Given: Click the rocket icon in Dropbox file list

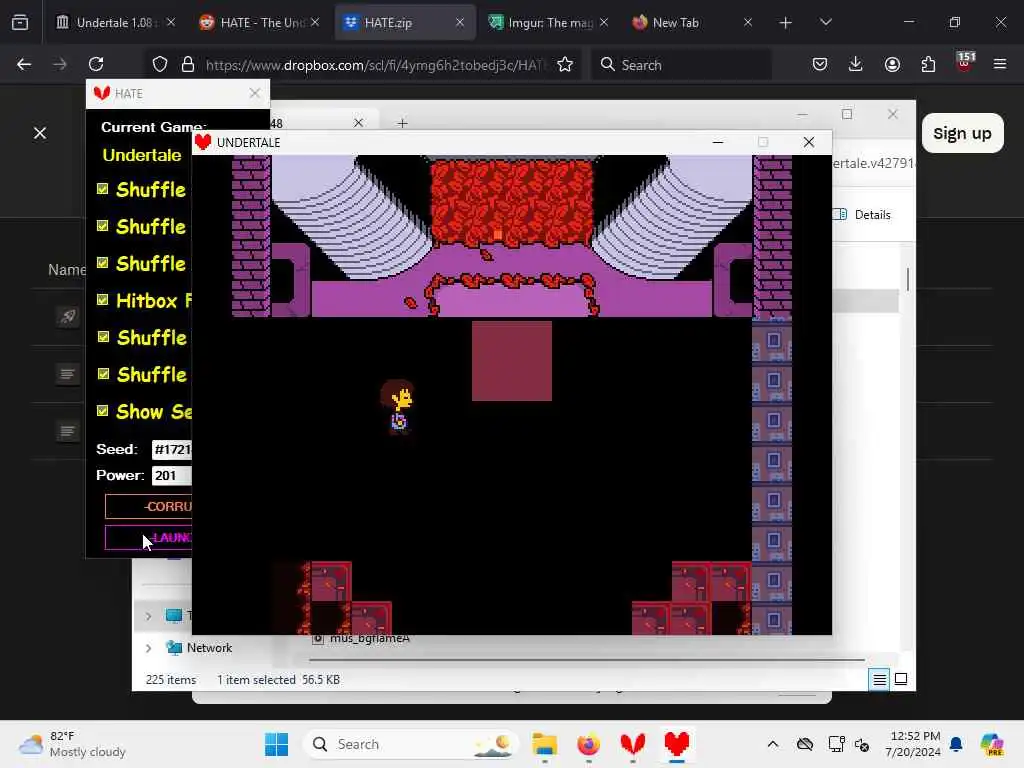Looking at the screenshot, I should [68, 317].
